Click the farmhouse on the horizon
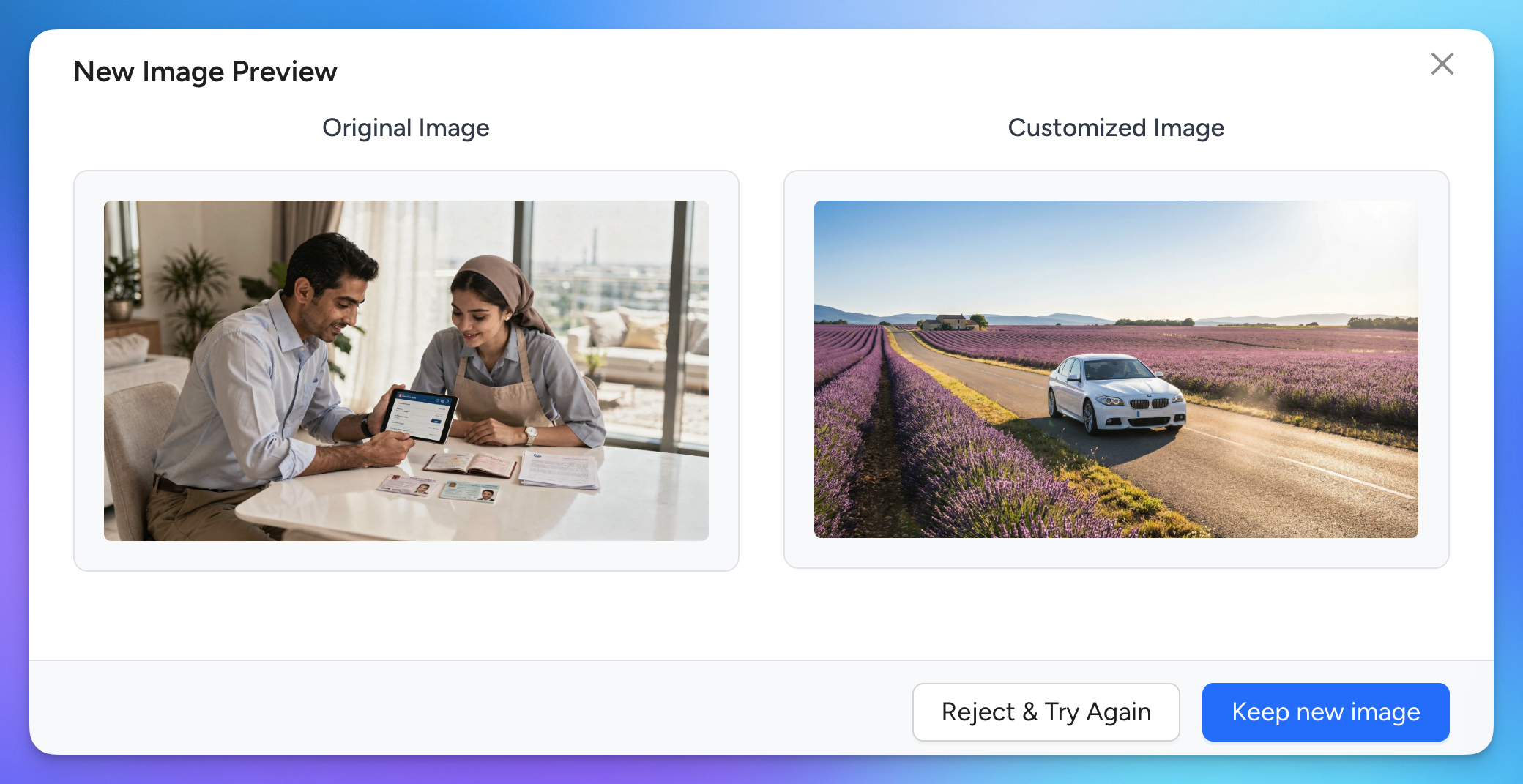Viewport: 1523px width, 784px height. [x=950, y=321]
